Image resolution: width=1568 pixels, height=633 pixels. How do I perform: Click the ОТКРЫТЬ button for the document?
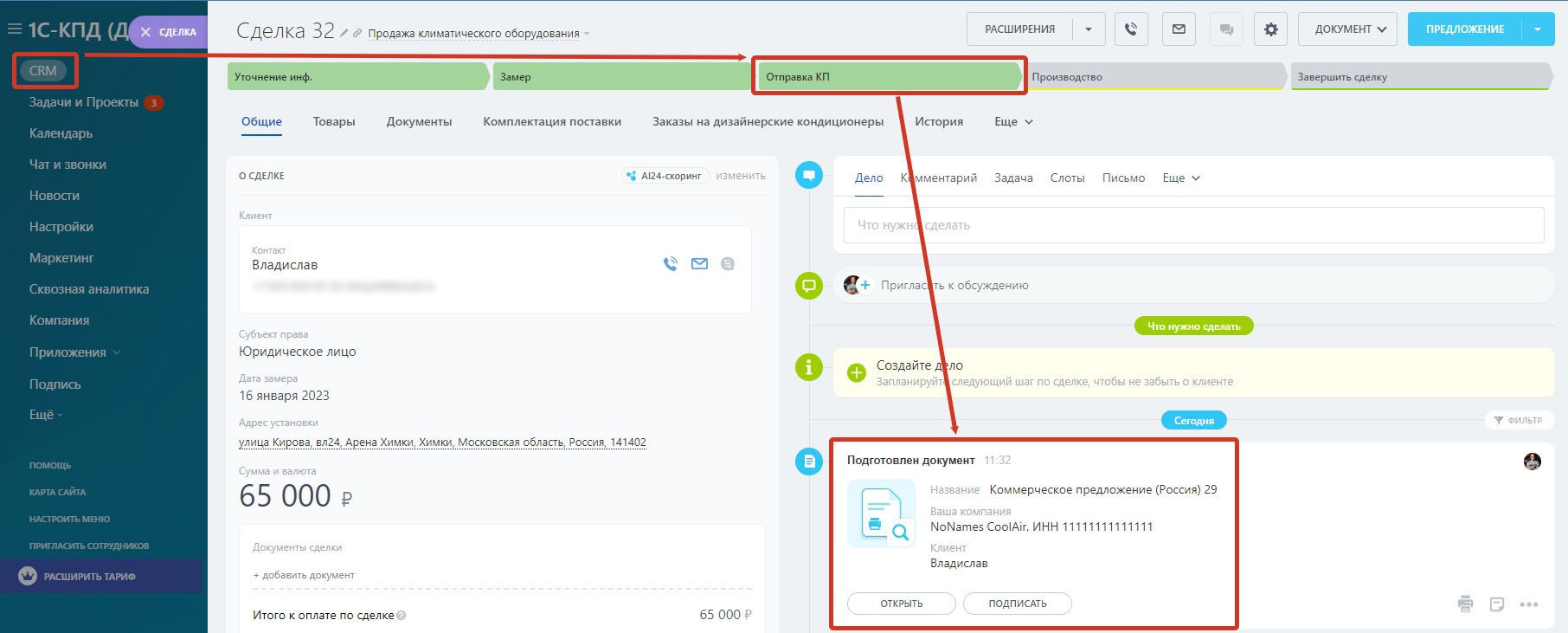click(x=901, y=604)
